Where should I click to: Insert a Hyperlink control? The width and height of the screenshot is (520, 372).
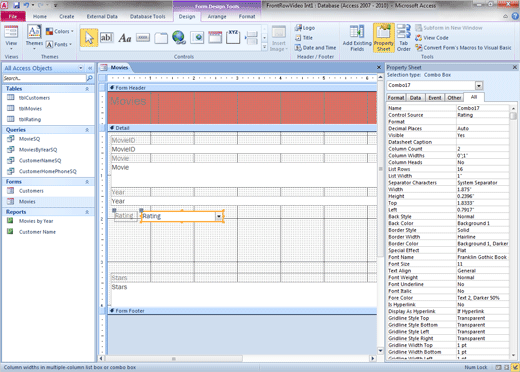tap(179, 38)
